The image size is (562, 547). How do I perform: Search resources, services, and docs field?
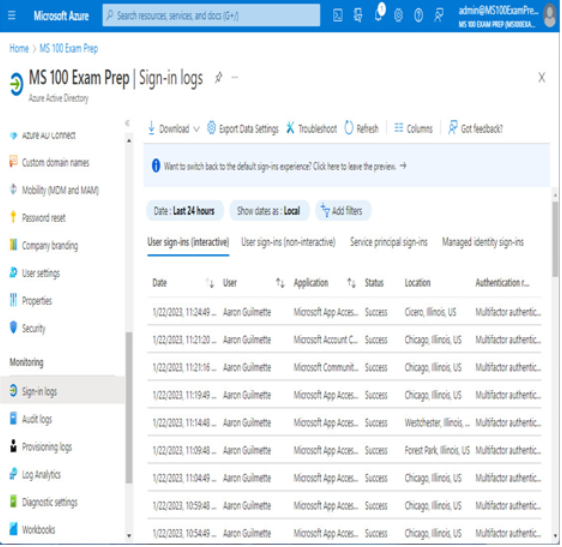[211, 15]
